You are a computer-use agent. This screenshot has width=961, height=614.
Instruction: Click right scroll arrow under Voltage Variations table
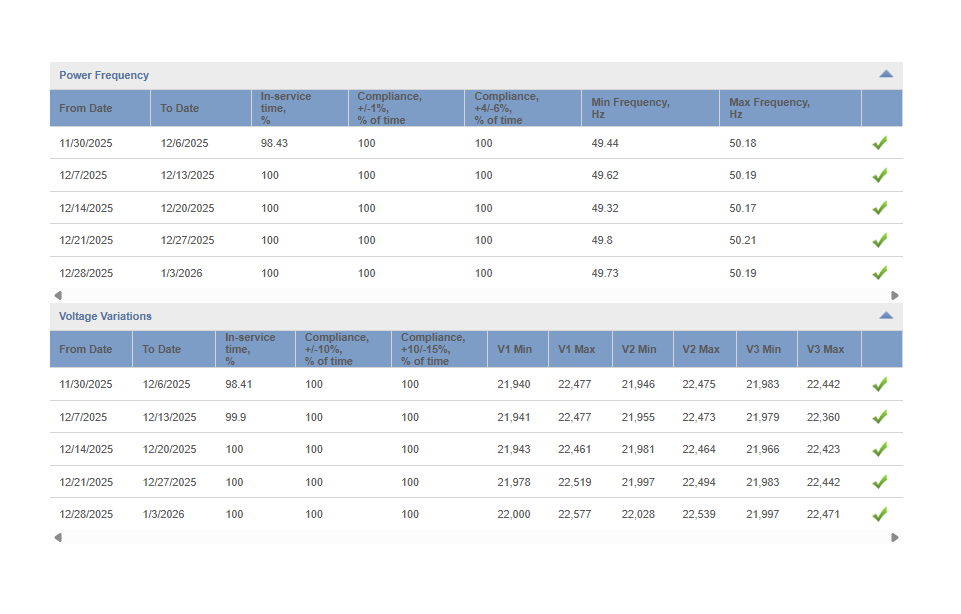point(895,537)
